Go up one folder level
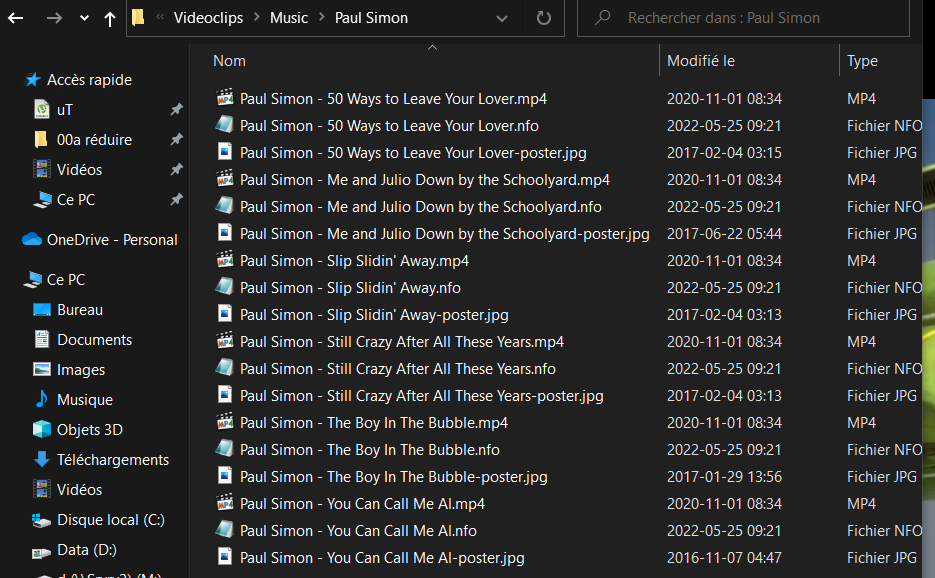935x578 pixels. click(x=110, y=18)
